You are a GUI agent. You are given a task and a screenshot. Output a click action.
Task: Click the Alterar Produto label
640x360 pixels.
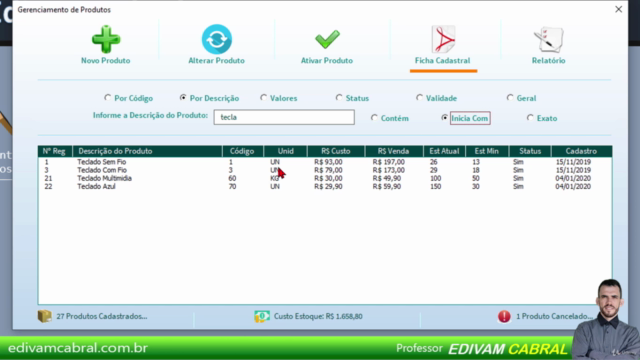pyautogui.click(x=216, y=60)
